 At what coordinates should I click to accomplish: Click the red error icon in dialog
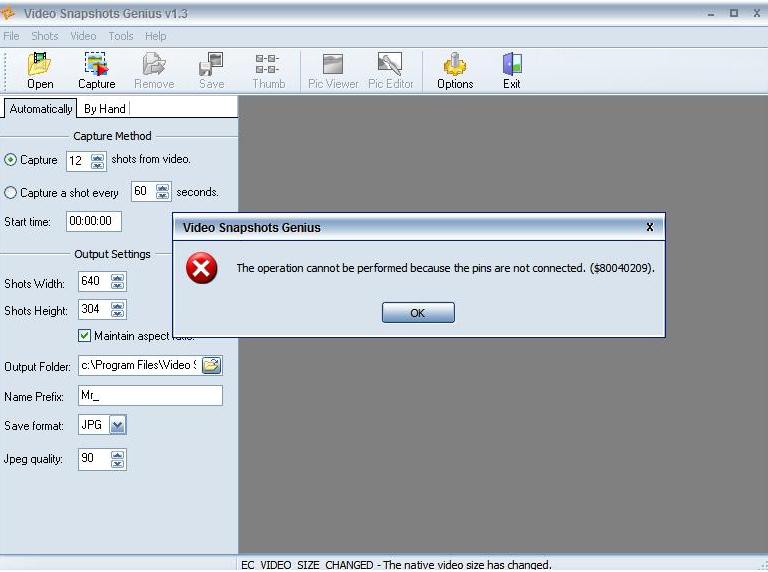(201, 268)
